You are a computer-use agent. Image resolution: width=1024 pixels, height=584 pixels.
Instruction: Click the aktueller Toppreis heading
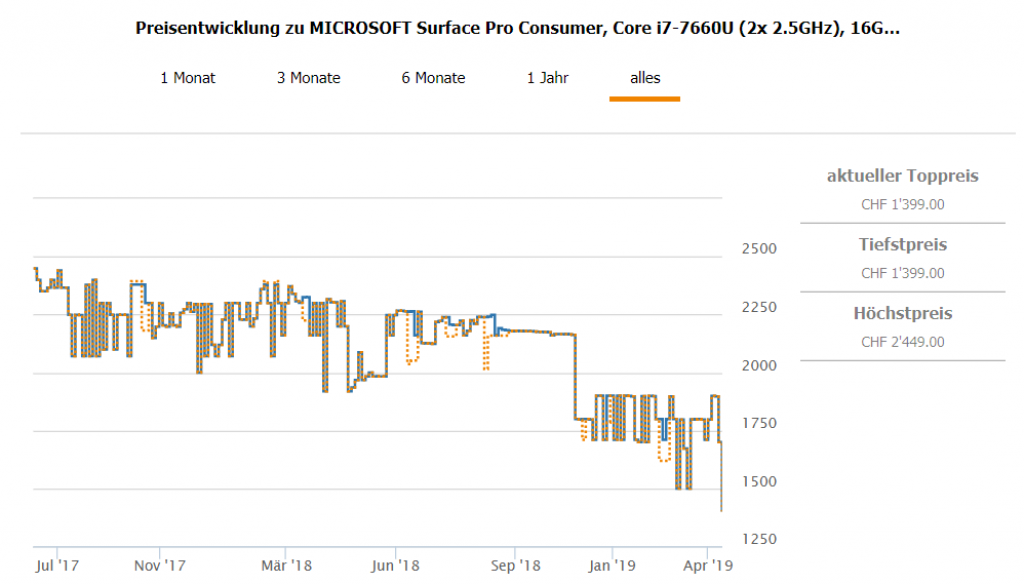click(902, 177)
